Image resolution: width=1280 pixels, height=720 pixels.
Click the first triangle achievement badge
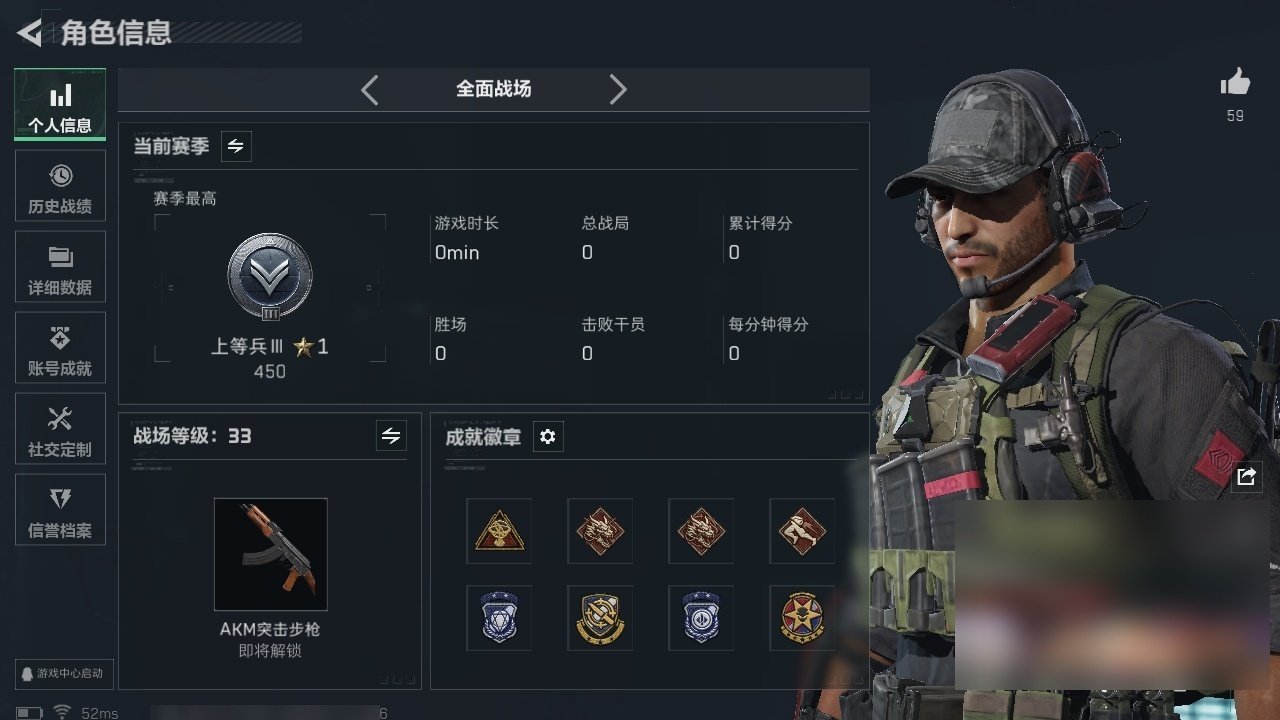pos(499,531)
